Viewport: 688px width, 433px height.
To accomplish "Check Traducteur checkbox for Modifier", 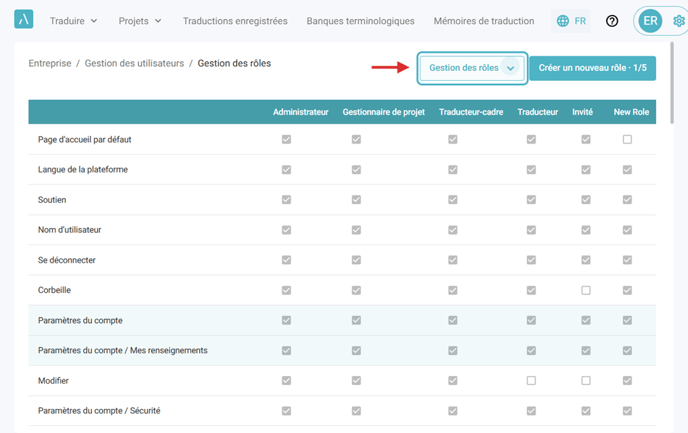I will pyautogui.click(x=531, y=380).
